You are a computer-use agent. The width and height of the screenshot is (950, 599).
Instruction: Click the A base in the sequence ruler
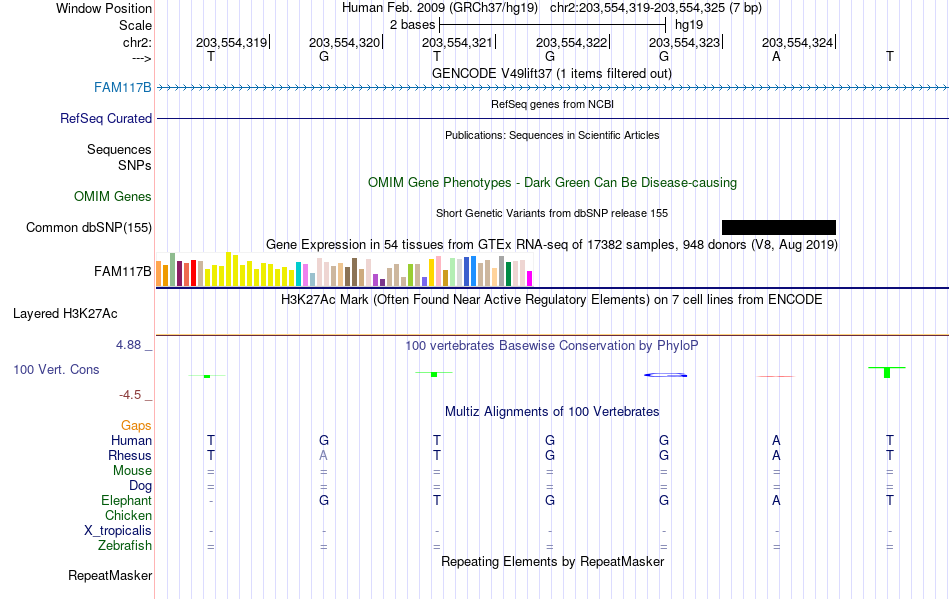[776, 57]
